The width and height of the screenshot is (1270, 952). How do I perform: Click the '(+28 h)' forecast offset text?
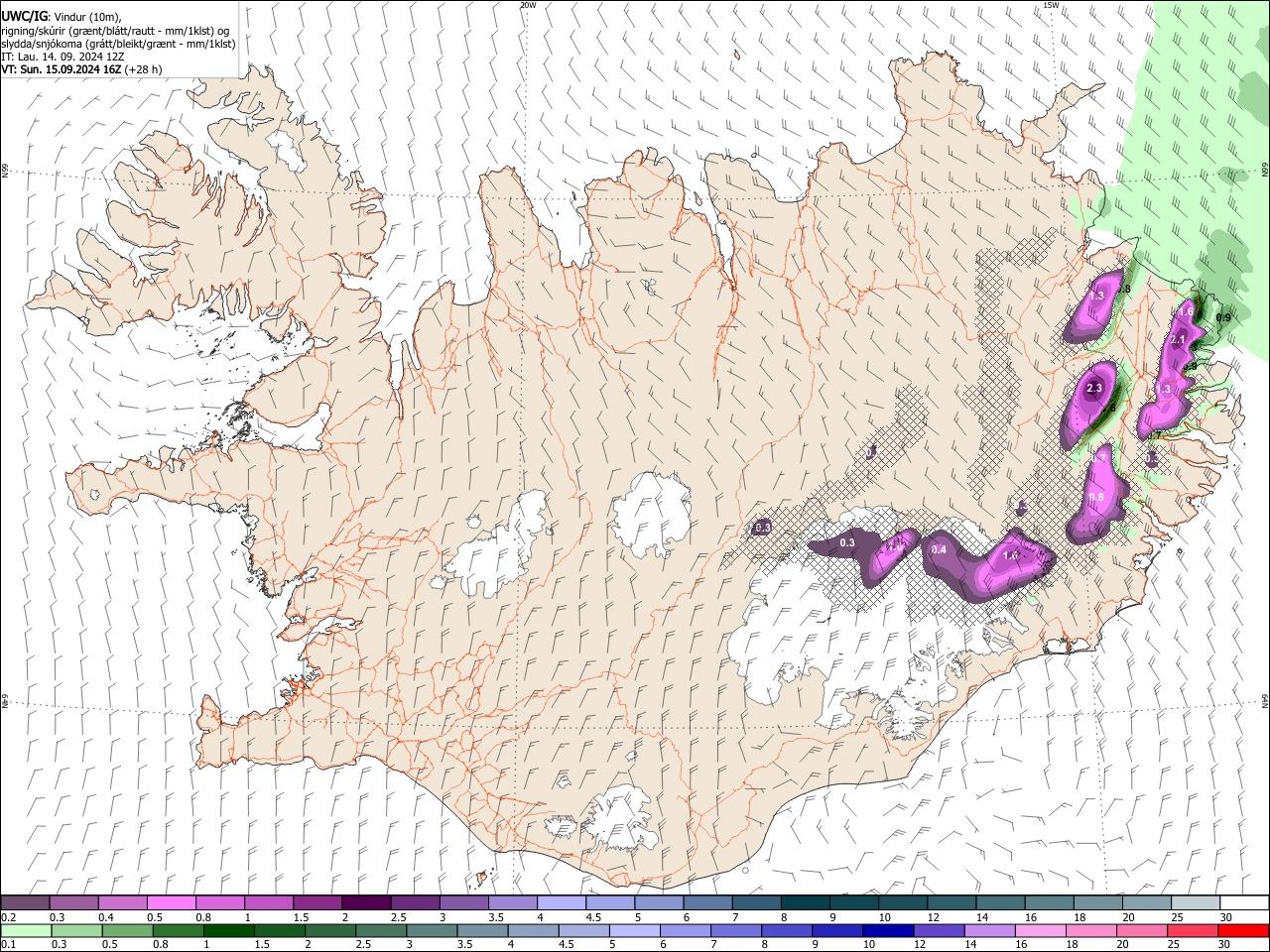click(x=144, y=69)
